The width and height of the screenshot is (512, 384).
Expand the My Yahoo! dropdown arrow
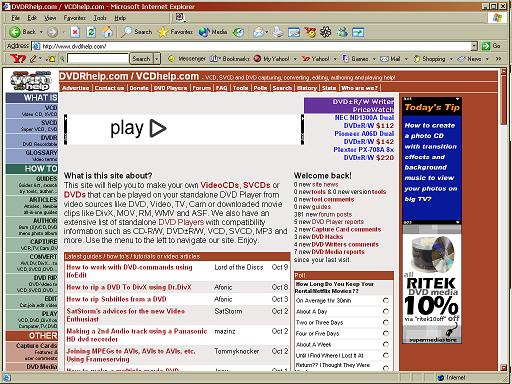coord(295,59)
